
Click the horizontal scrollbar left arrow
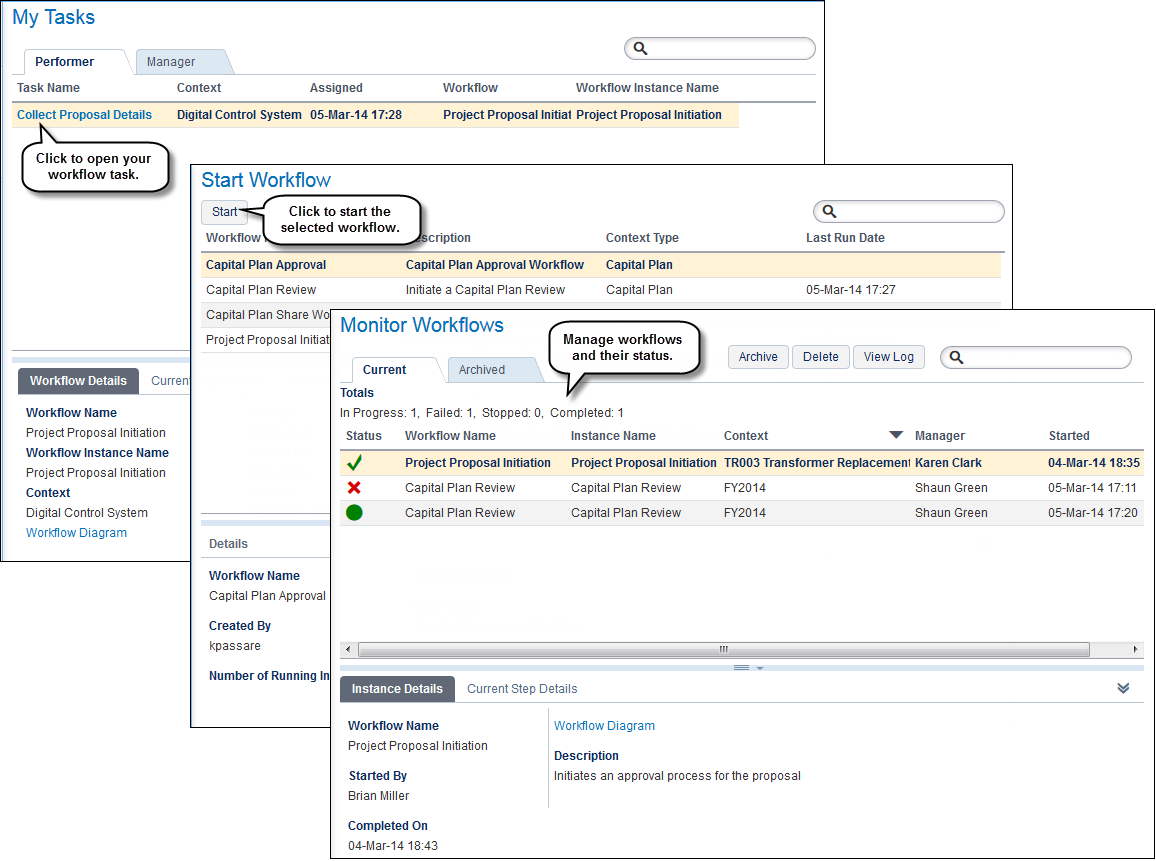(348, 649)
